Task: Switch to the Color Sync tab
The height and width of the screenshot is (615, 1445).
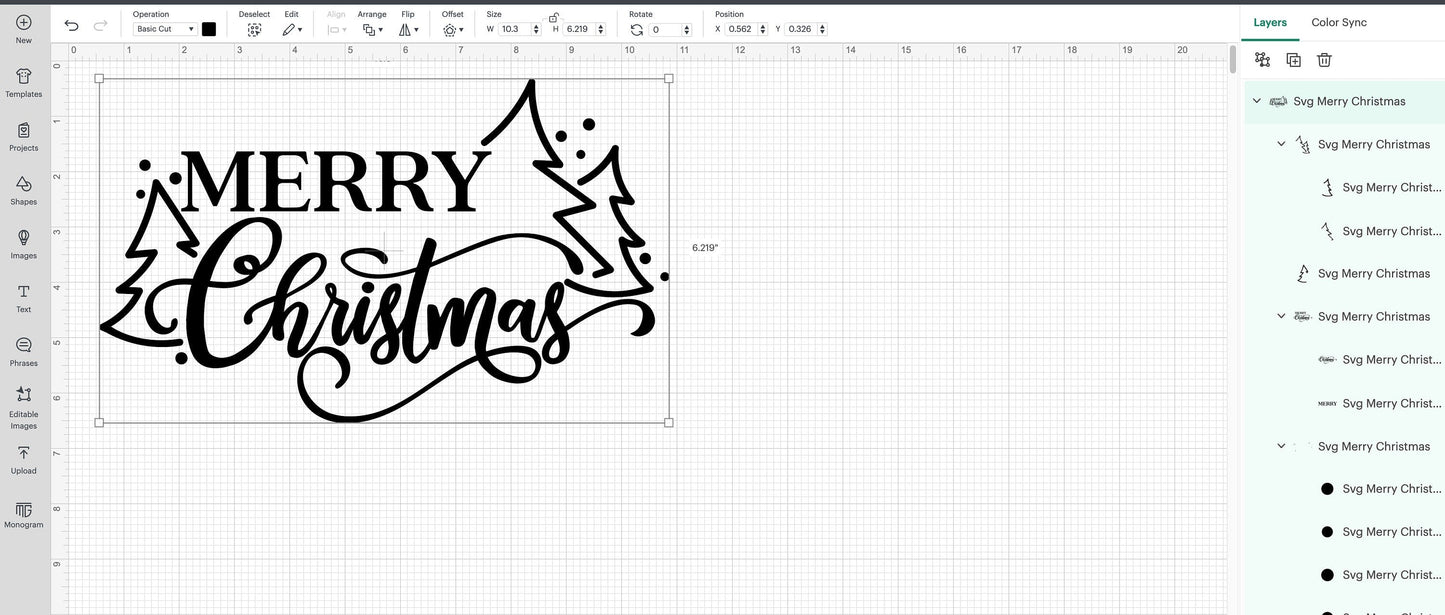Action: click(x=1338, y=22)
